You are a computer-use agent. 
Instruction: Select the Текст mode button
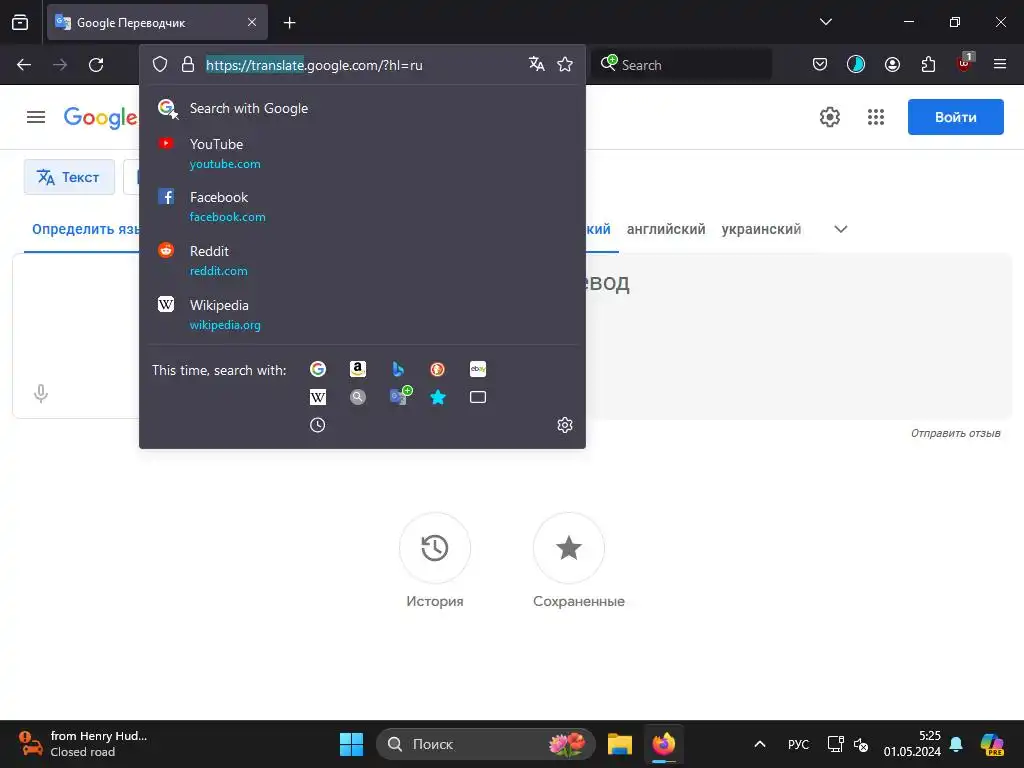[x=69, y=177]
